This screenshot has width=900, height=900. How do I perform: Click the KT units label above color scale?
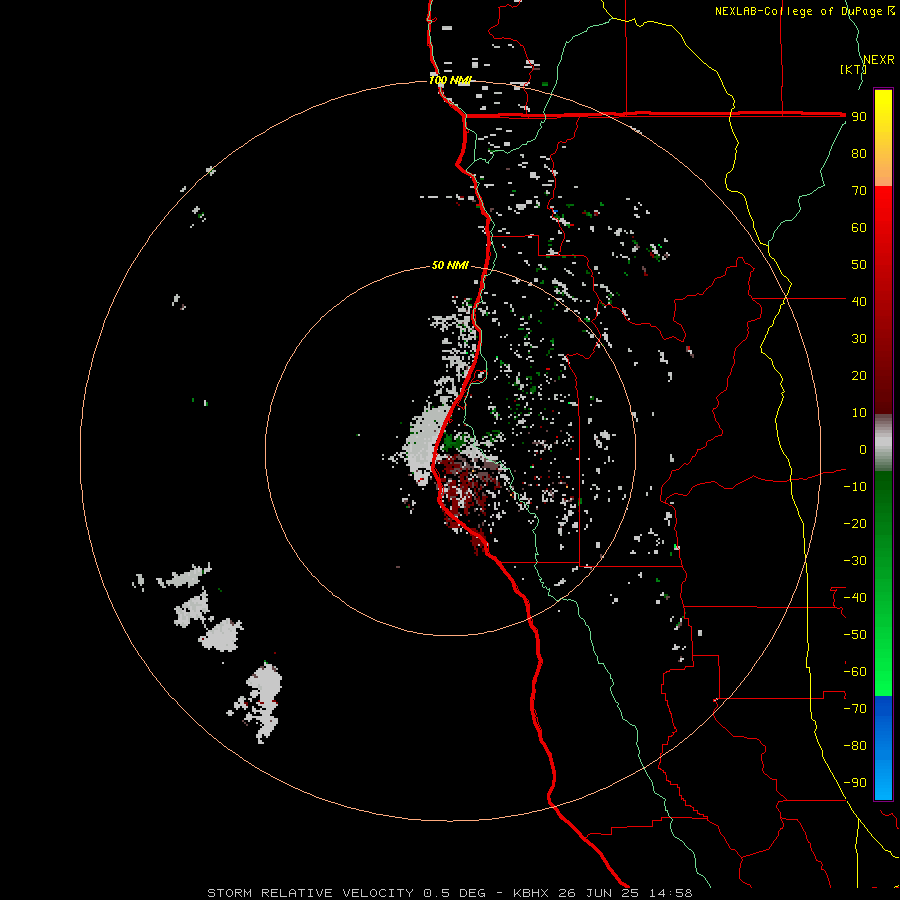tap(853, 69)
